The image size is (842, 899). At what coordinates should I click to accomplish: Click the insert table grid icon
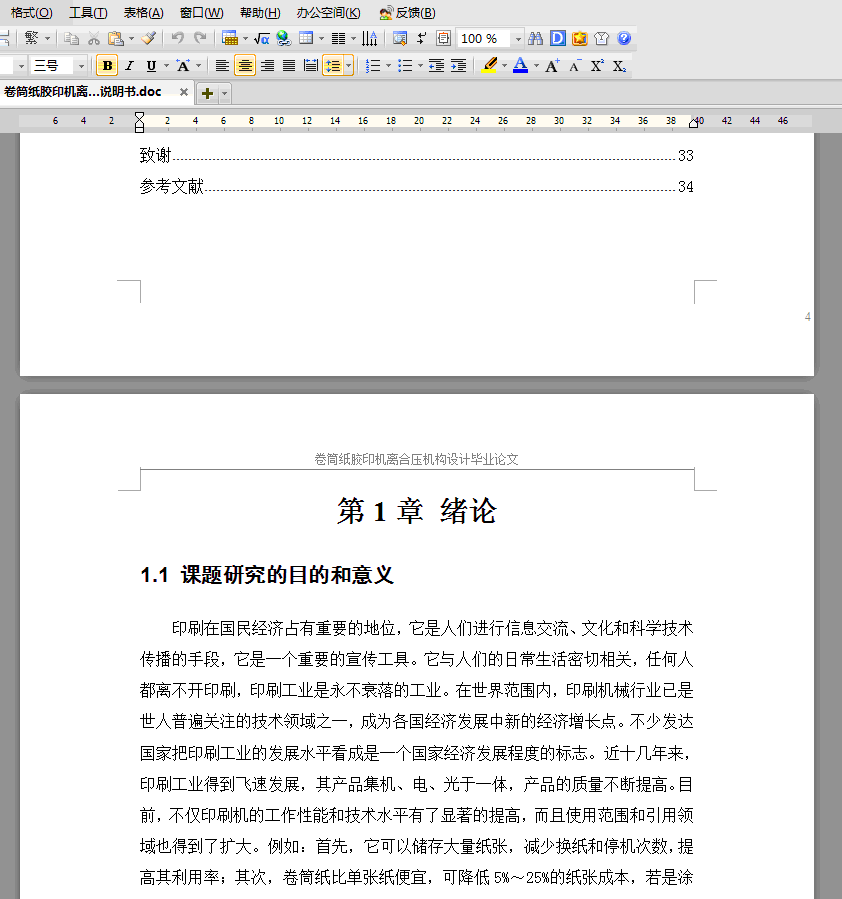[x=306, y=38]
